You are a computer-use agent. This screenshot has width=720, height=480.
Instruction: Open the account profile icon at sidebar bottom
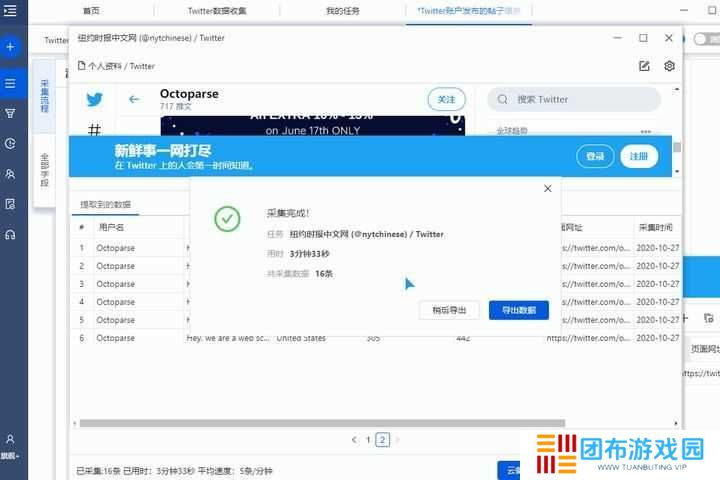click(x=10, y=439)
